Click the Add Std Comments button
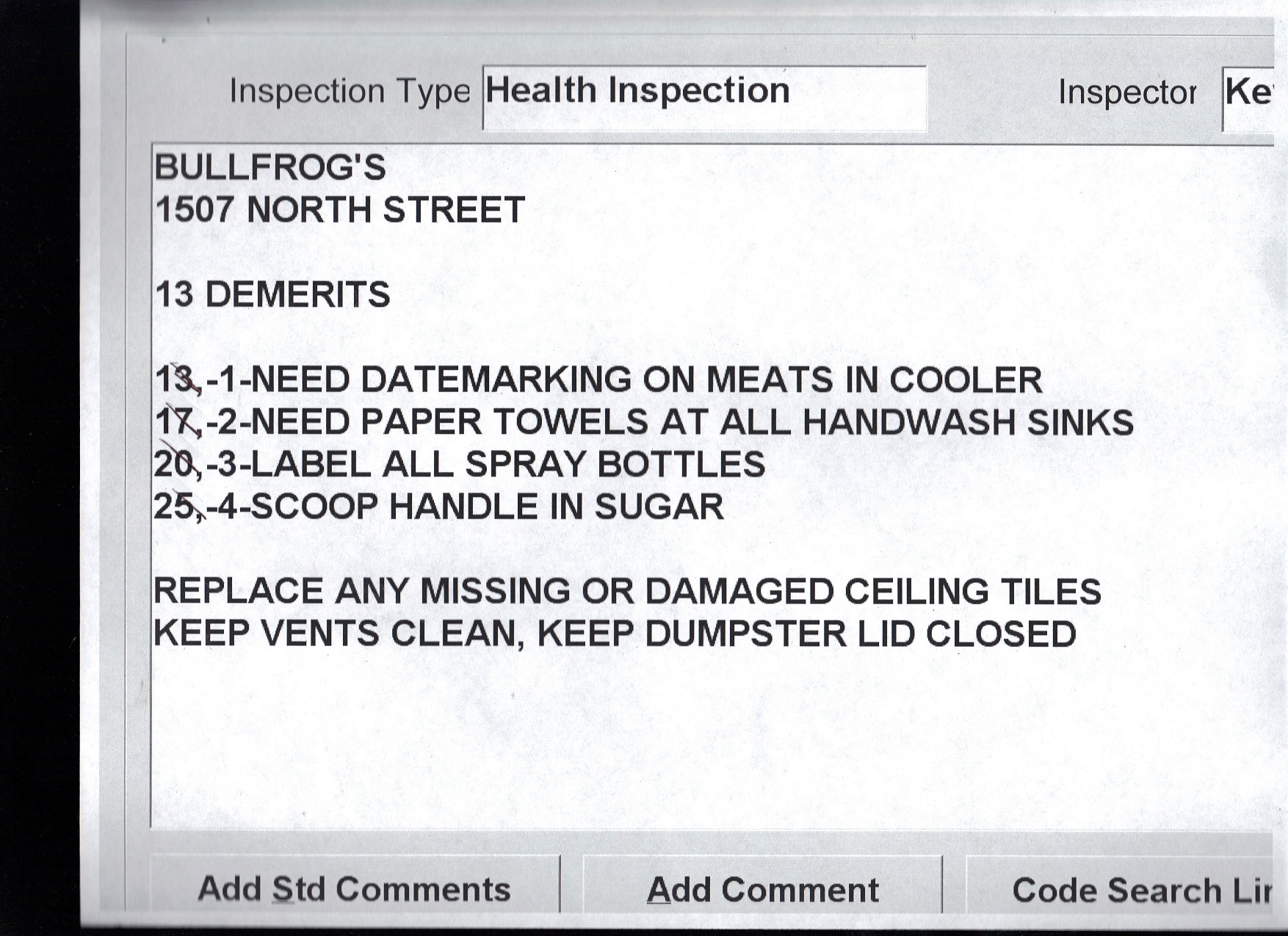1288x936 pixels. (x=354, y=889)
